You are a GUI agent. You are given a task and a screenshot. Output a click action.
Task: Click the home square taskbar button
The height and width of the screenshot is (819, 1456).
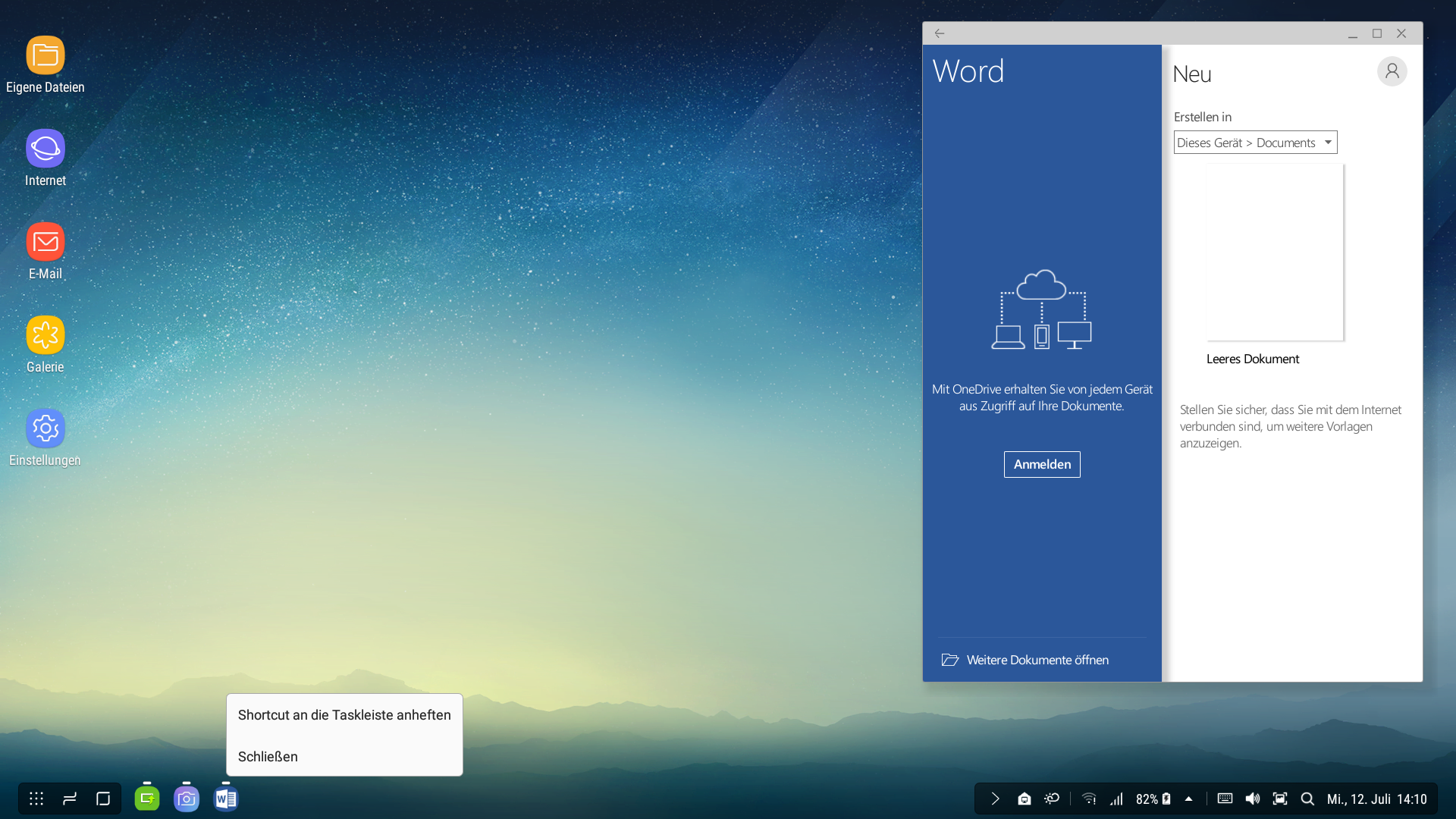(103, 799)
